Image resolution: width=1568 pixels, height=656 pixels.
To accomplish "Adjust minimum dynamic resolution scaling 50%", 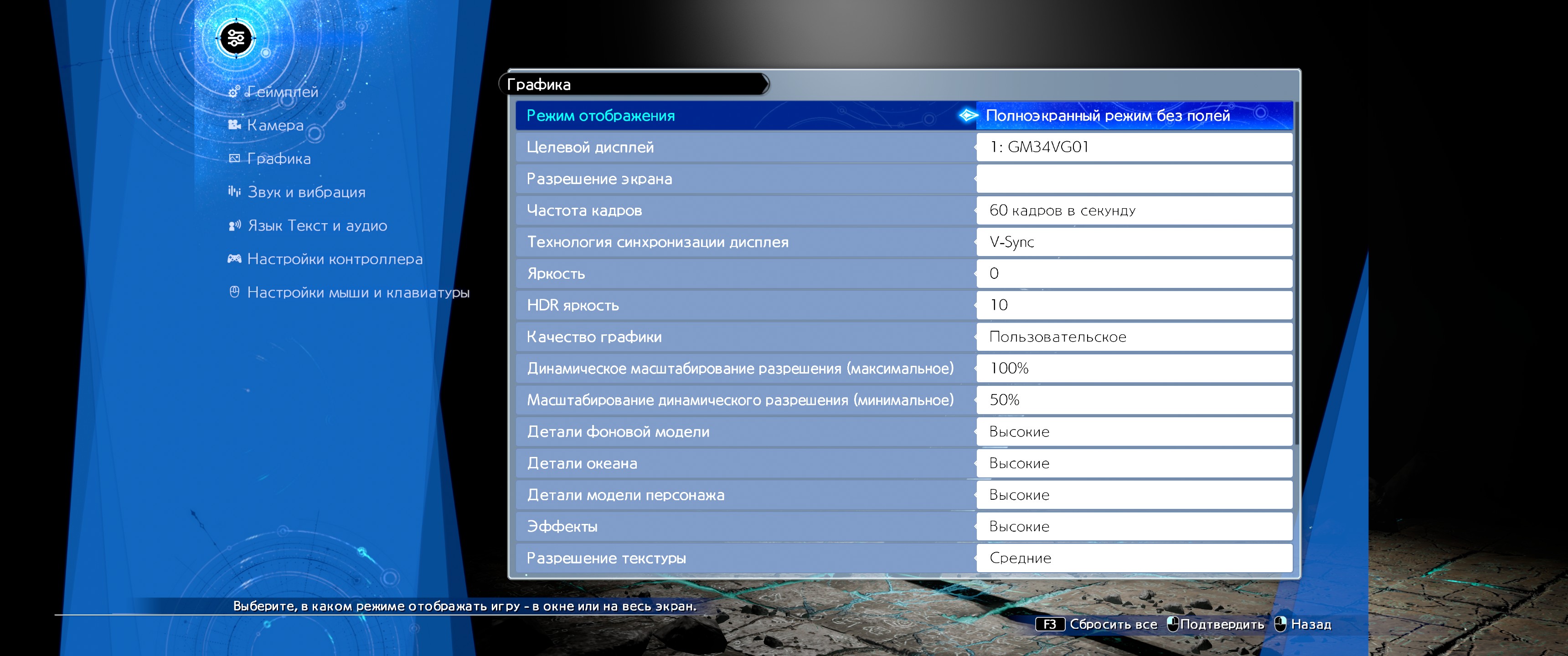I will click(1134, 400).
